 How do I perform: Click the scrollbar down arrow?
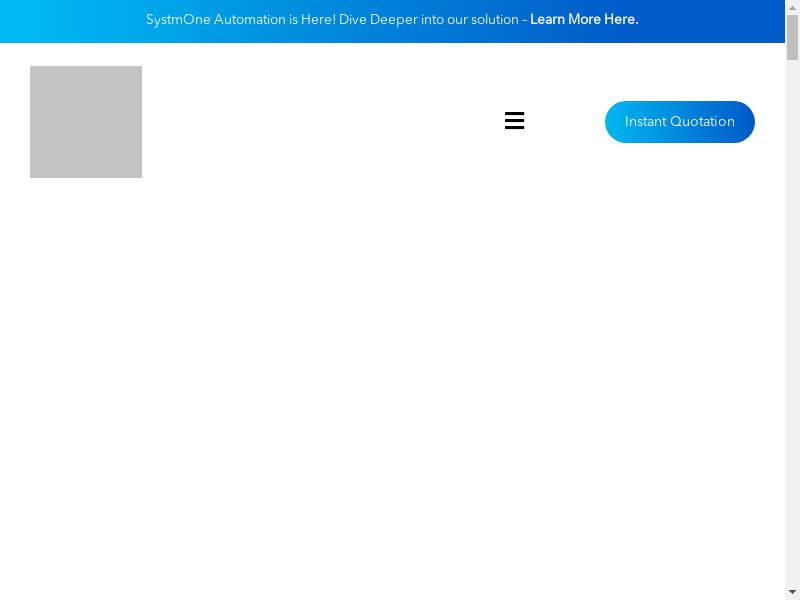[792, 592]
